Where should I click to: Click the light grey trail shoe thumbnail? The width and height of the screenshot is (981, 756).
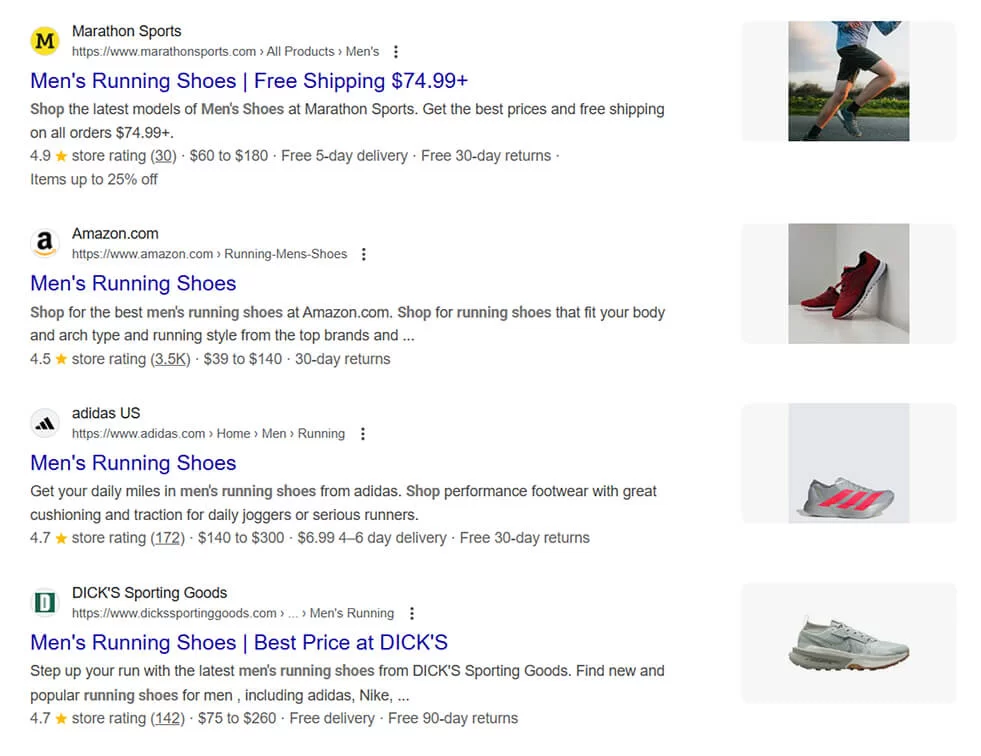(x=848, y=642)
